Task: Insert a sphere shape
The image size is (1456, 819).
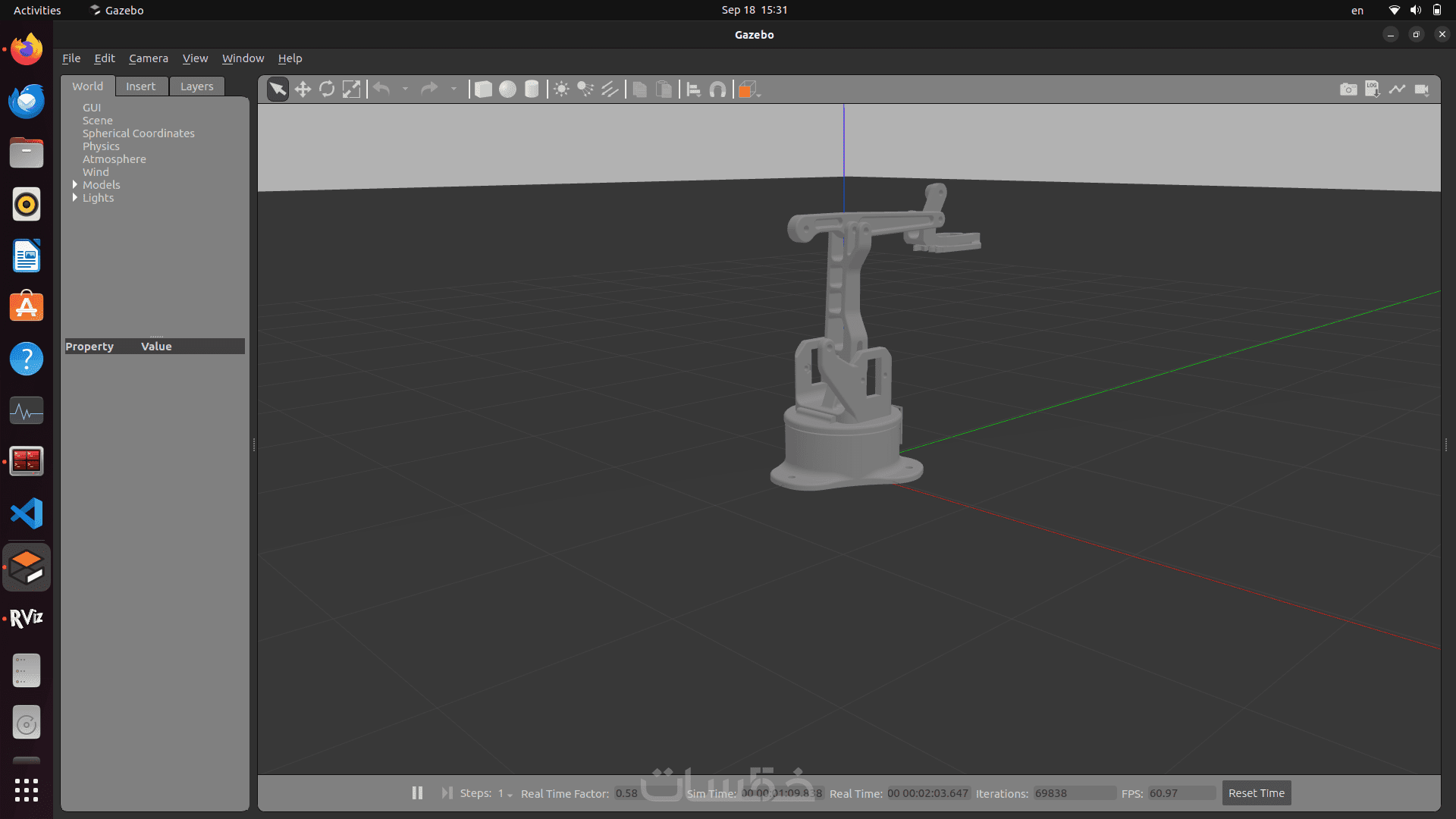Action: (507, 89)
